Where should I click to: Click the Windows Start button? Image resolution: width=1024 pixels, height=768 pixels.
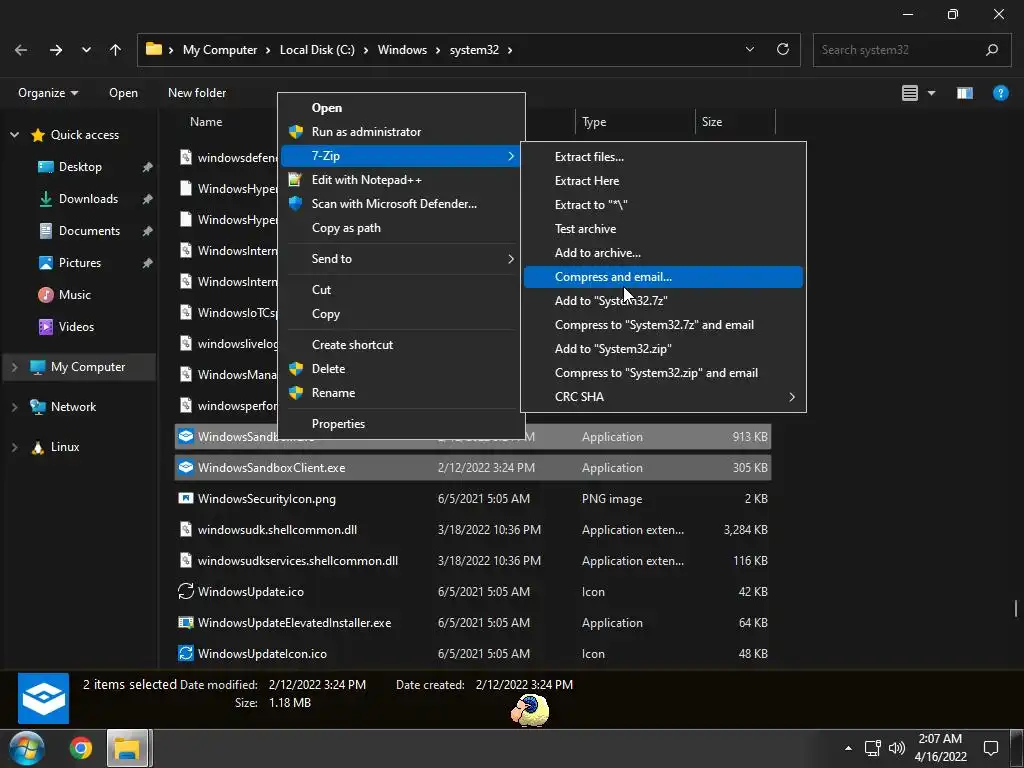27,748
